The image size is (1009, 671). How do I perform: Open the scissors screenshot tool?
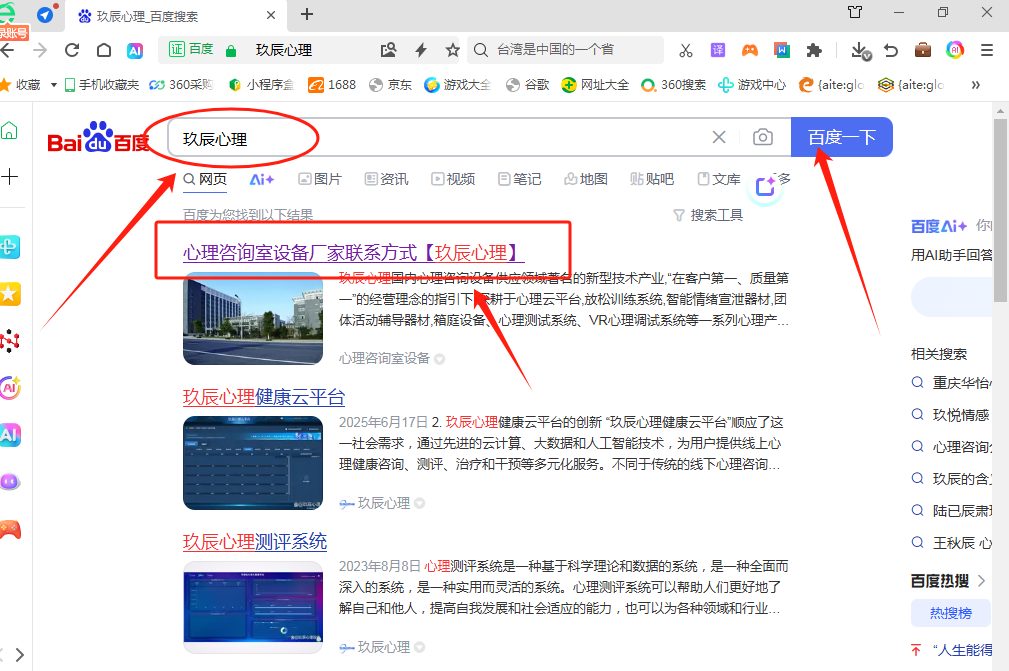click(x=685, y=50)
